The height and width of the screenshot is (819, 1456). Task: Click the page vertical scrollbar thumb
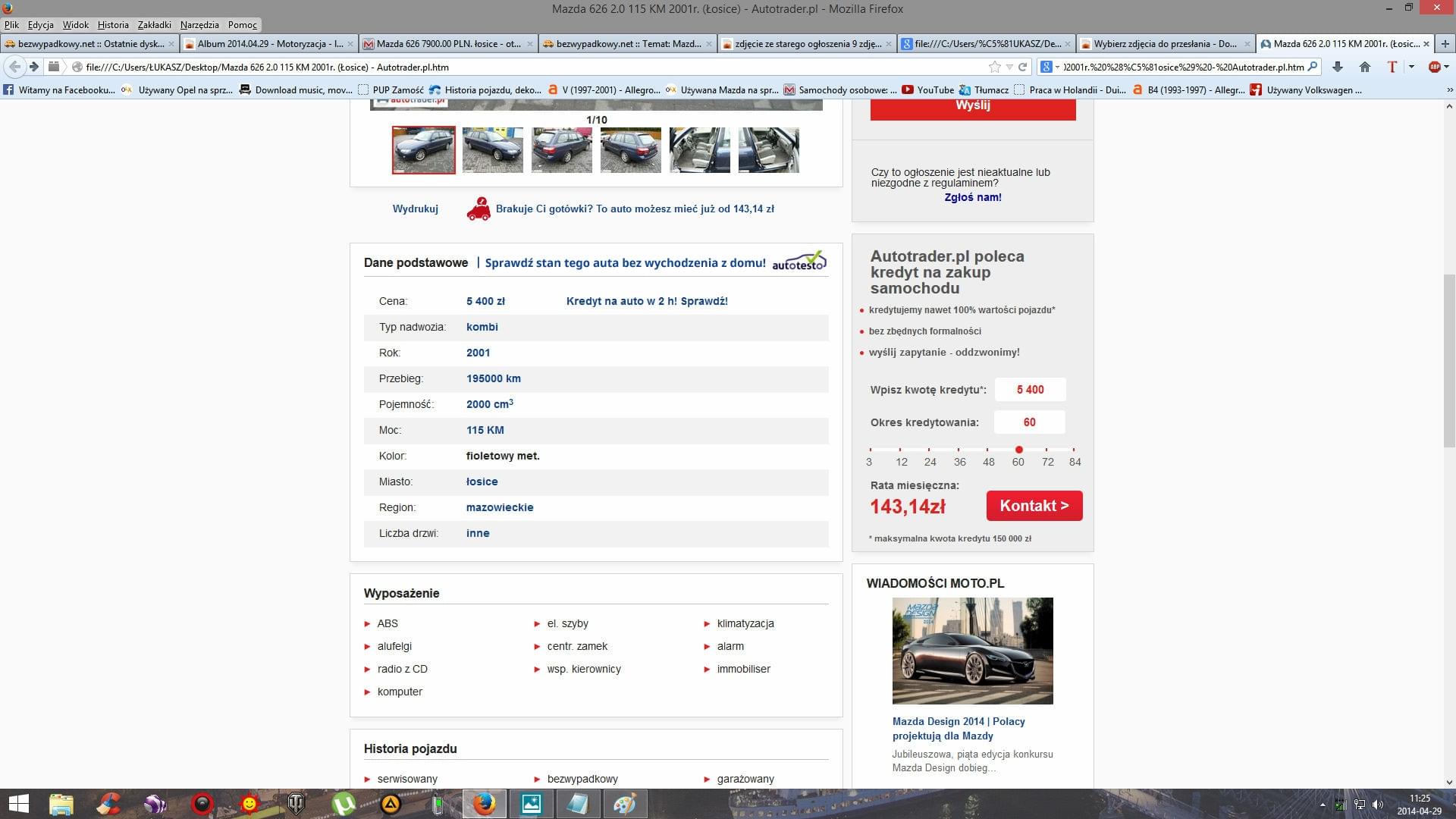(1449, 360)
